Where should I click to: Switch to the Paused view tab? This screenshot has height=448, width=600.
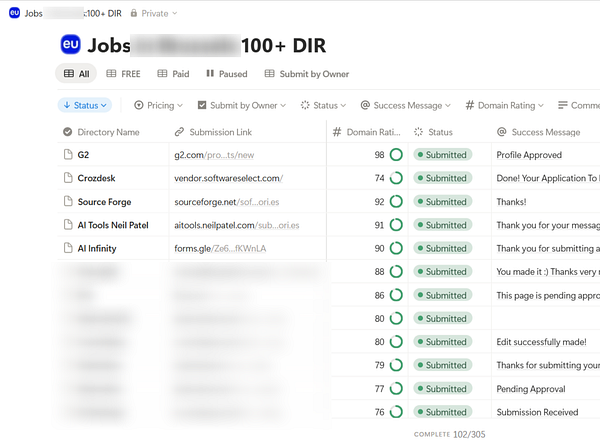227,73
